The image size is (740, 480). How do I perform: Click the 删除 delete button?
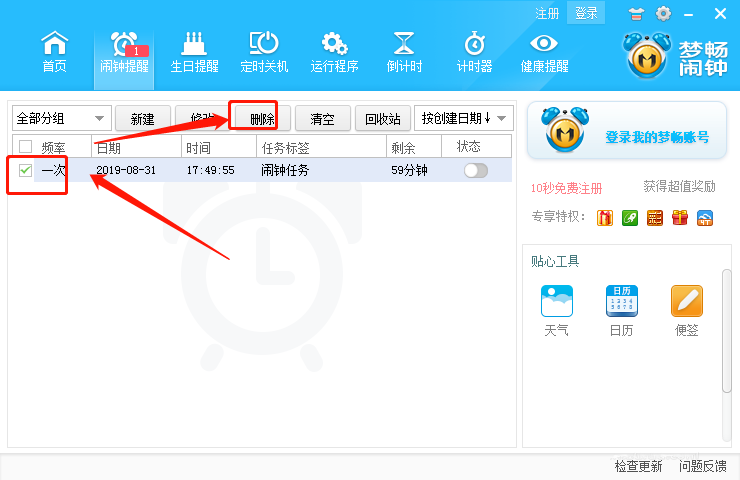(x=262, y=118)
